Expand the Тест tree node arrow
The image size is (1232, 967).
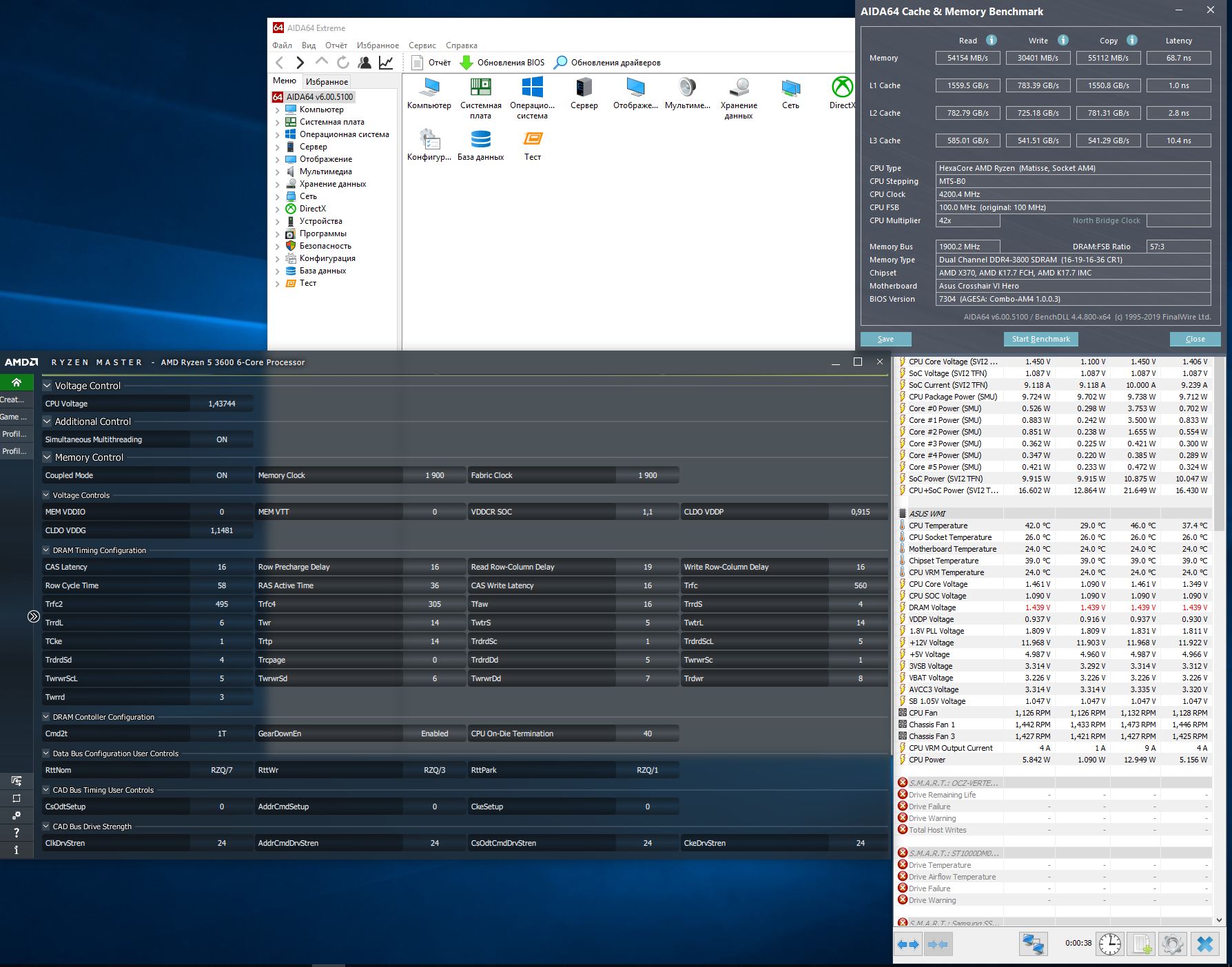click(278, 283)
